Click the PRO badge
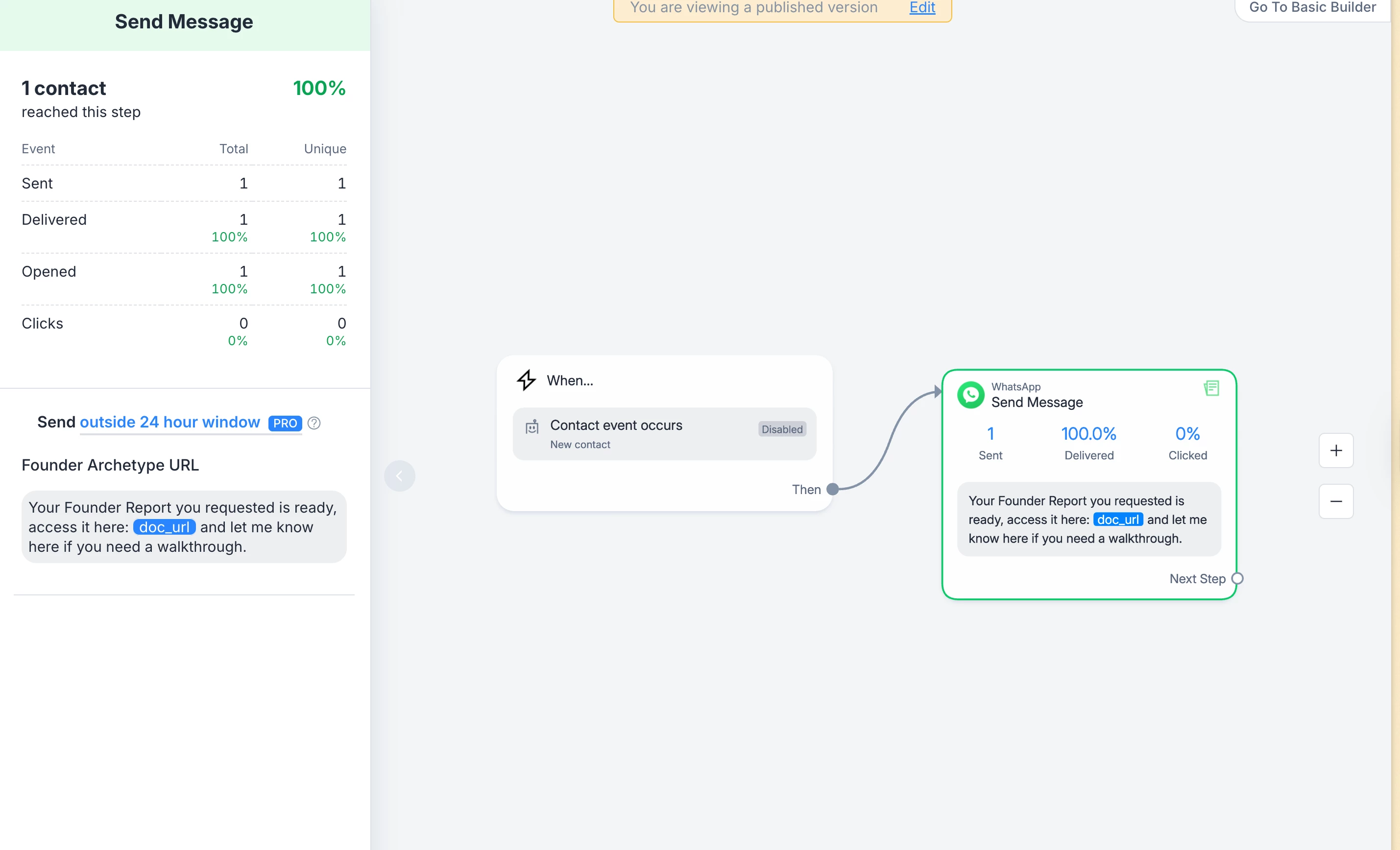 tap(285, 424)
